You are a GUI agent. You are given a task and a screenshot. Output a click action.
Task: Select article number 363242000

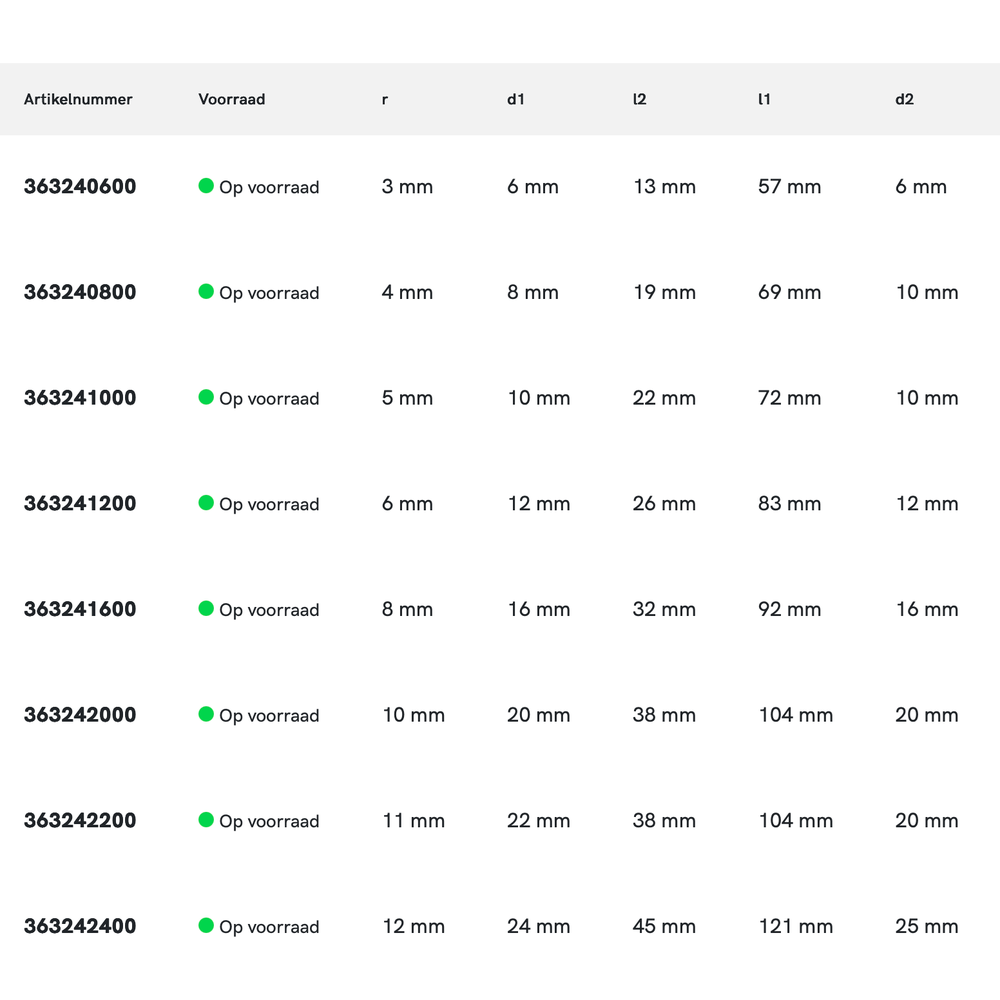80,715
